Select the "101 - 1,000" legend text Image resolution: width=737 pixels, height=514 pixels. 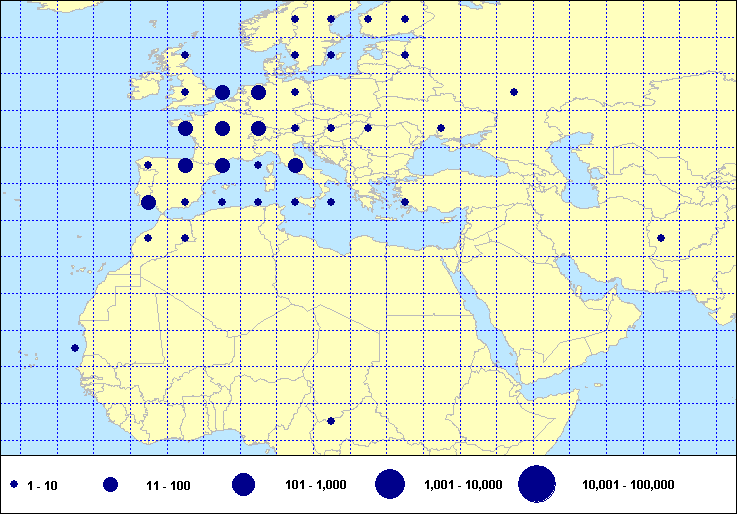pyautogui.click(x=315, y=485)
